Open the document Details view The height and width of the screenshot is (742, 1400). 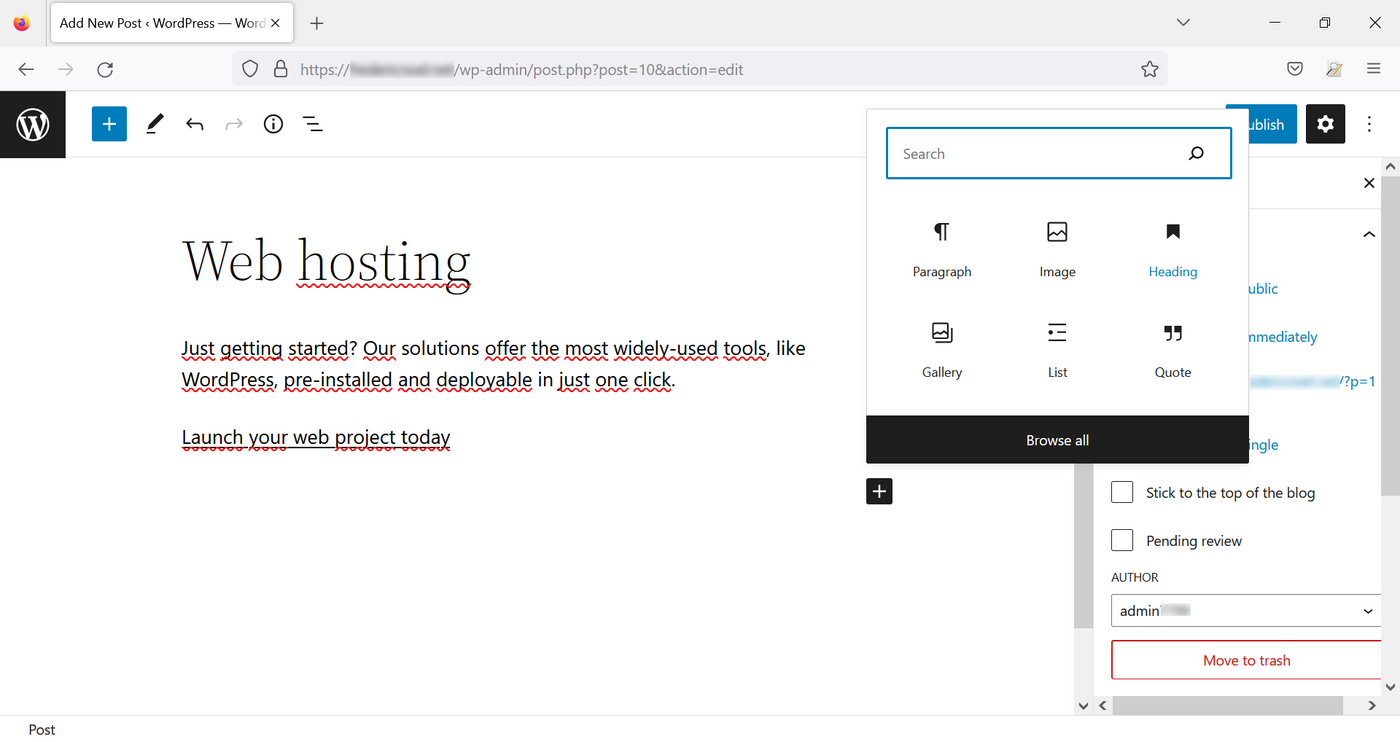[273, 123]
